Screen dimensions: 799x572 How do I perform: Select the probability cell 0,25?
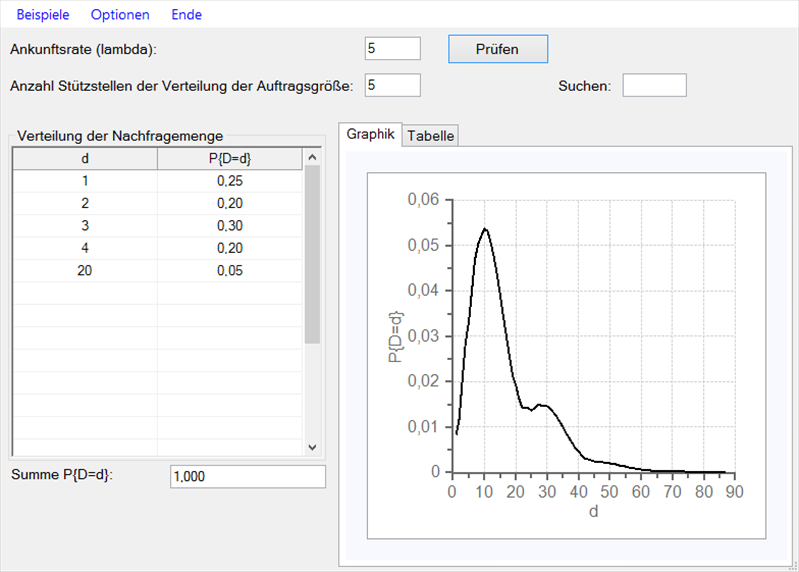[229, 181]
